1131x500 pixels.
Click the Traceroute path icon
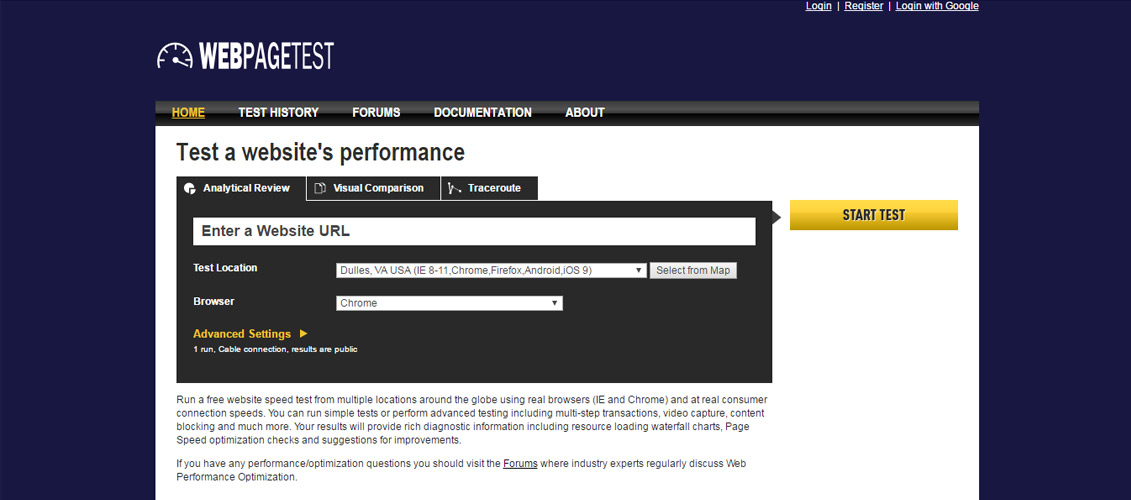click(454, 188)
